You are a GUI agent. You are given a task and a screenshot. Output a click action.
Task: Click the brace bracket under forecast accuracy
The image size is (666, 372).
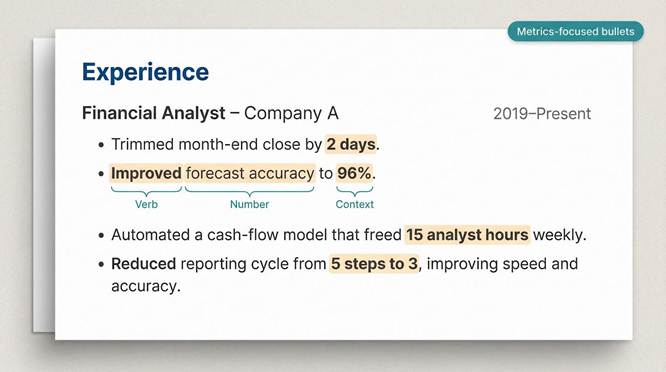(x=250, y=191)
